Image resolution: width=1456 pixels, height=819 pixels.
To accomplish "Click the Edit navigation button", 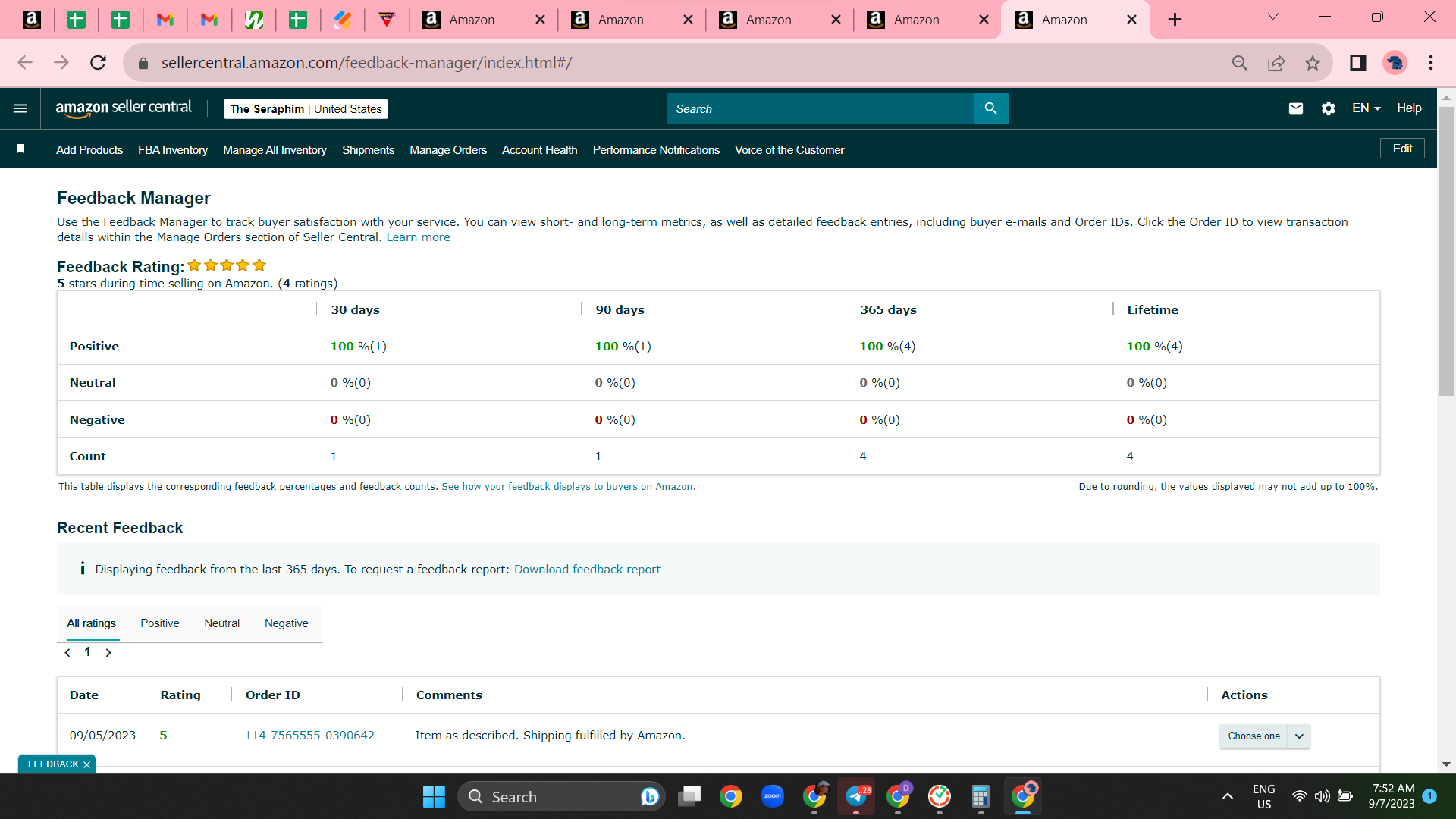I will [1402, 149].
